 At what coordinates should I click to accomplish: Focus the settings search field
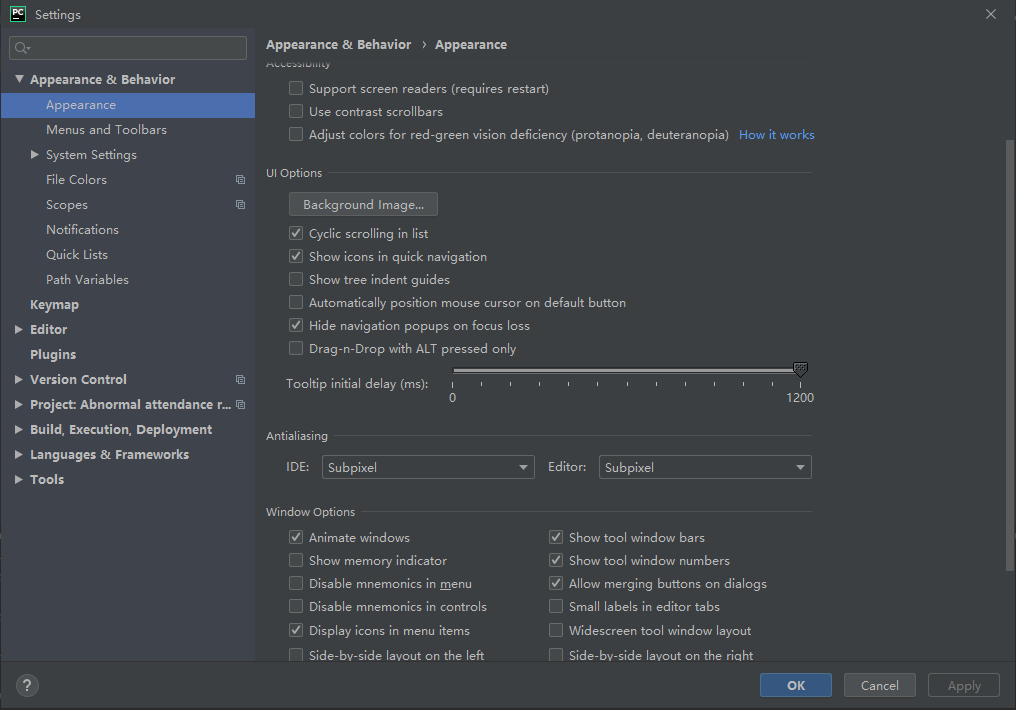(128, 48)
